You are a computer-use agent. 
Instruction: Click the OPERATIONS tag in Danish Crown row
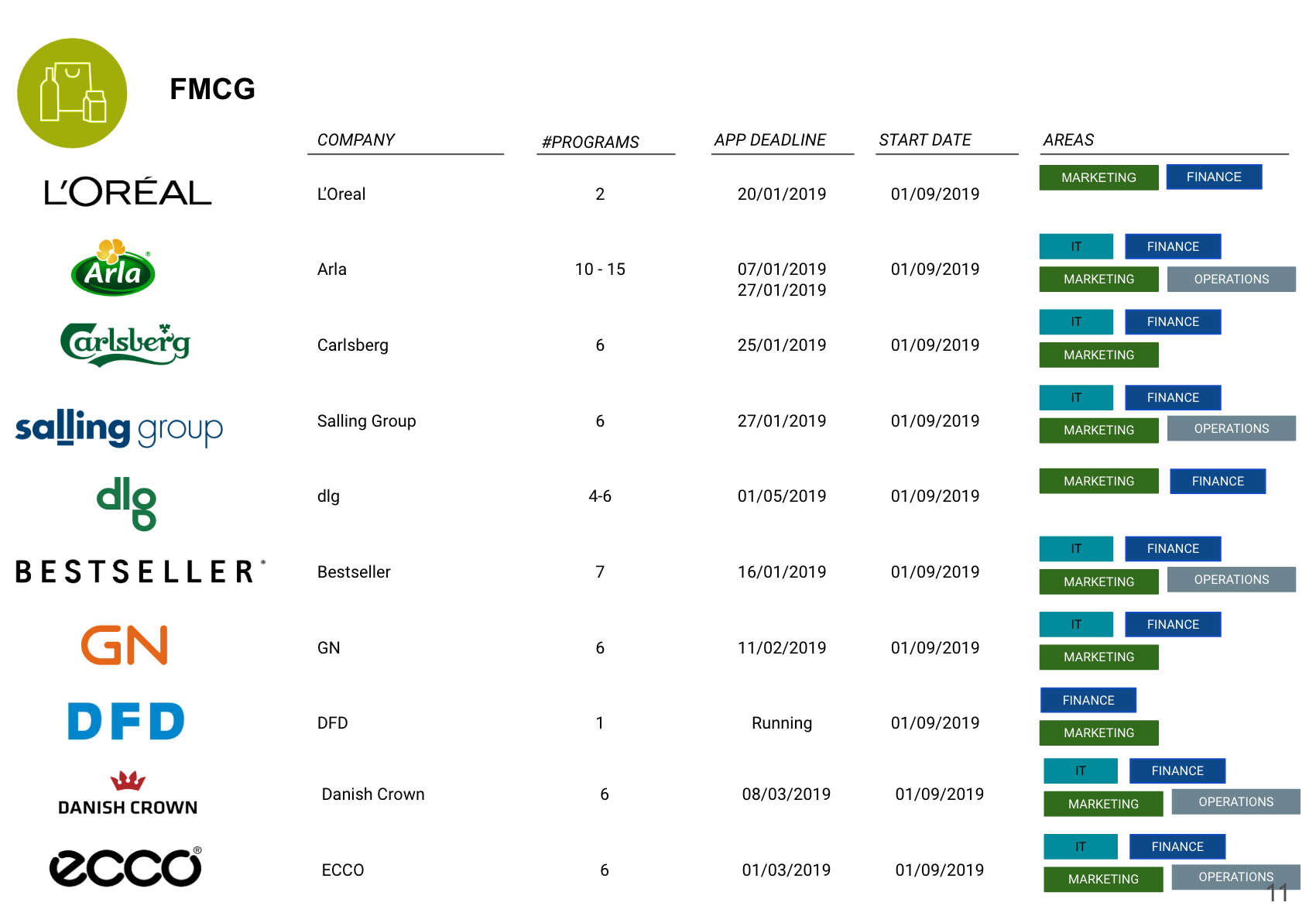point(1235,801)
